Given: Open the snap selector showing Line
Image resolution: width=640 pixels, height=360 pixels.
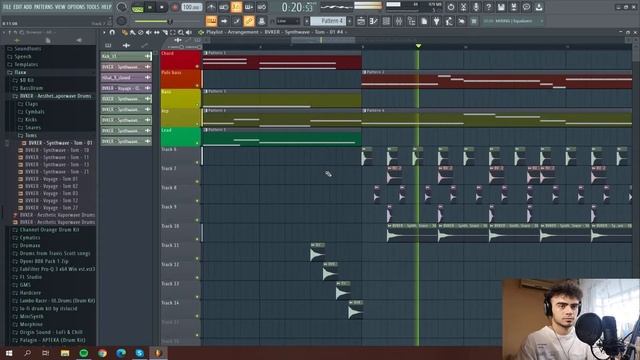Looking at the screenshot, I should click(287, 21).
